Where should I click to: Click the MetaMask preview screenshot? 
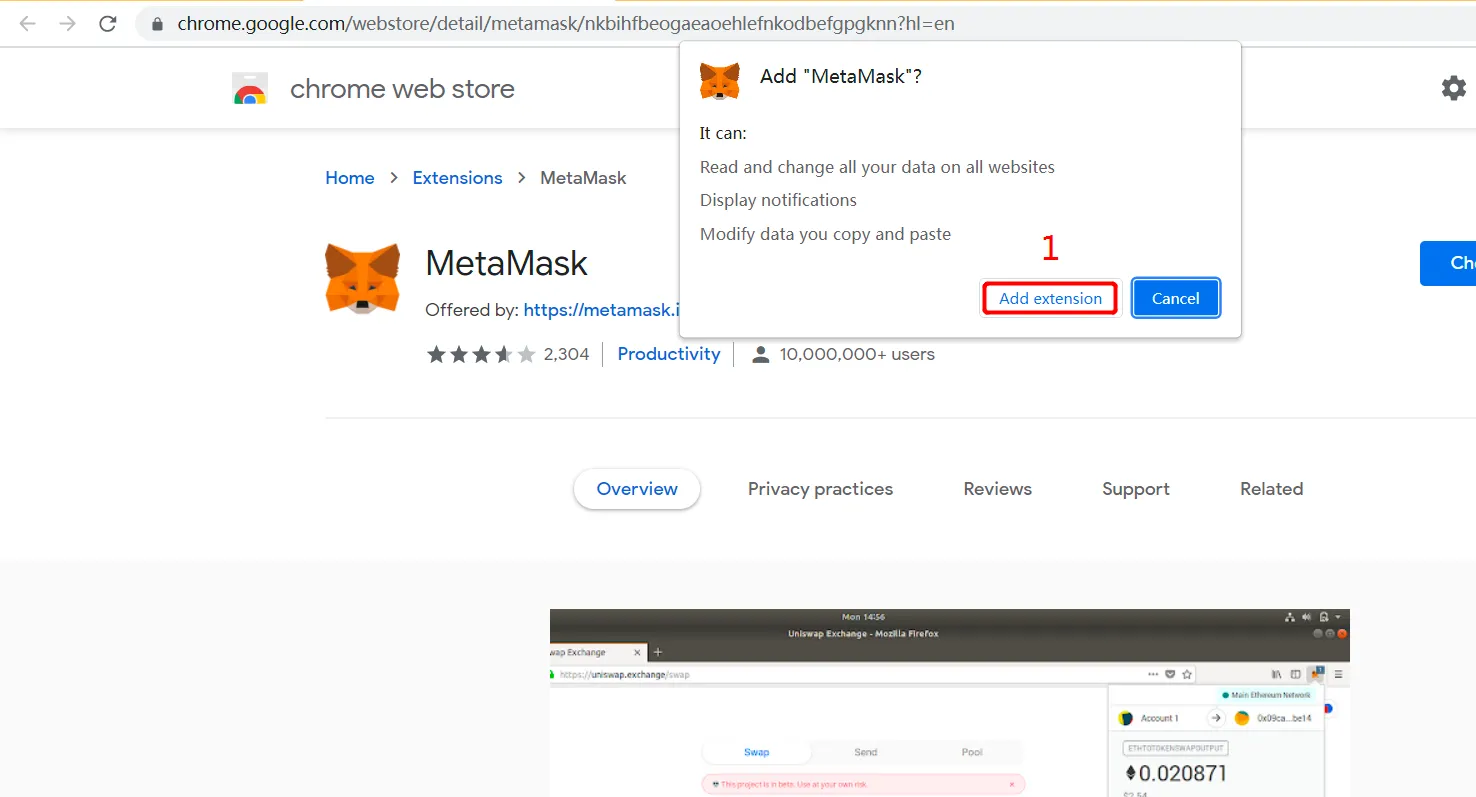(950, 703)
